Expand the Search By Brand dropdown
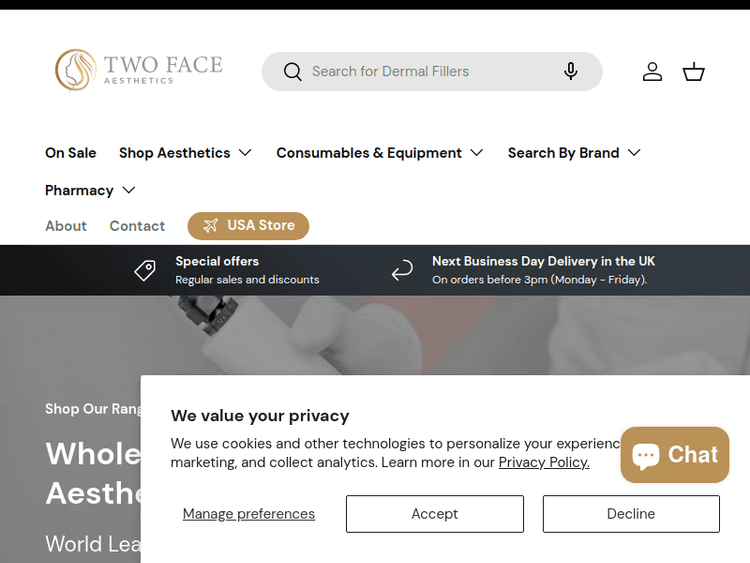 coord(574,153)
